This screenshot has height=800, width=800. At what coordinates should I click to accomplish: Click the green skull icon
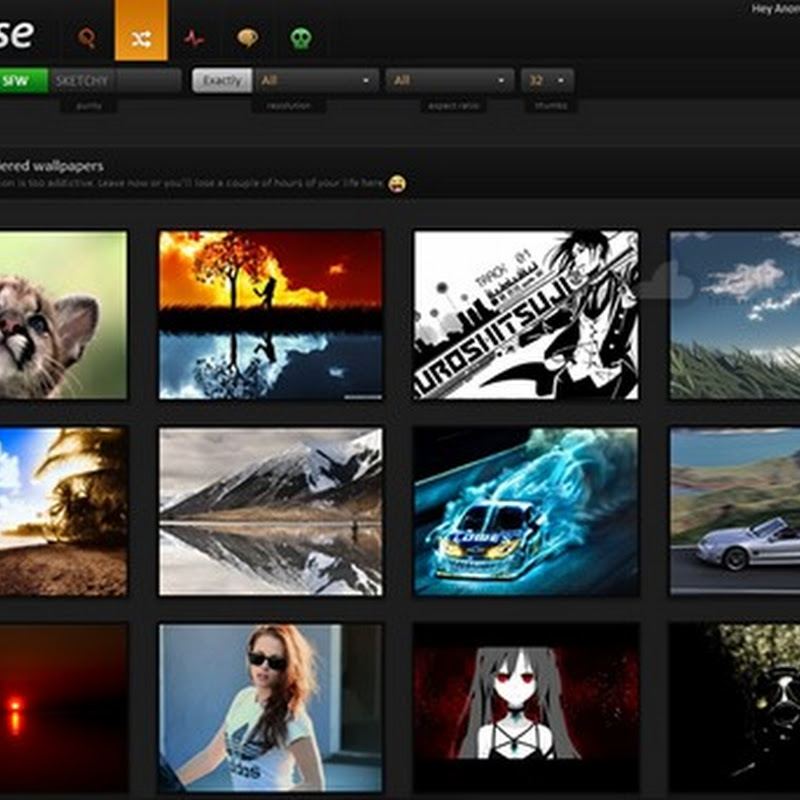(x=301, y=38)
